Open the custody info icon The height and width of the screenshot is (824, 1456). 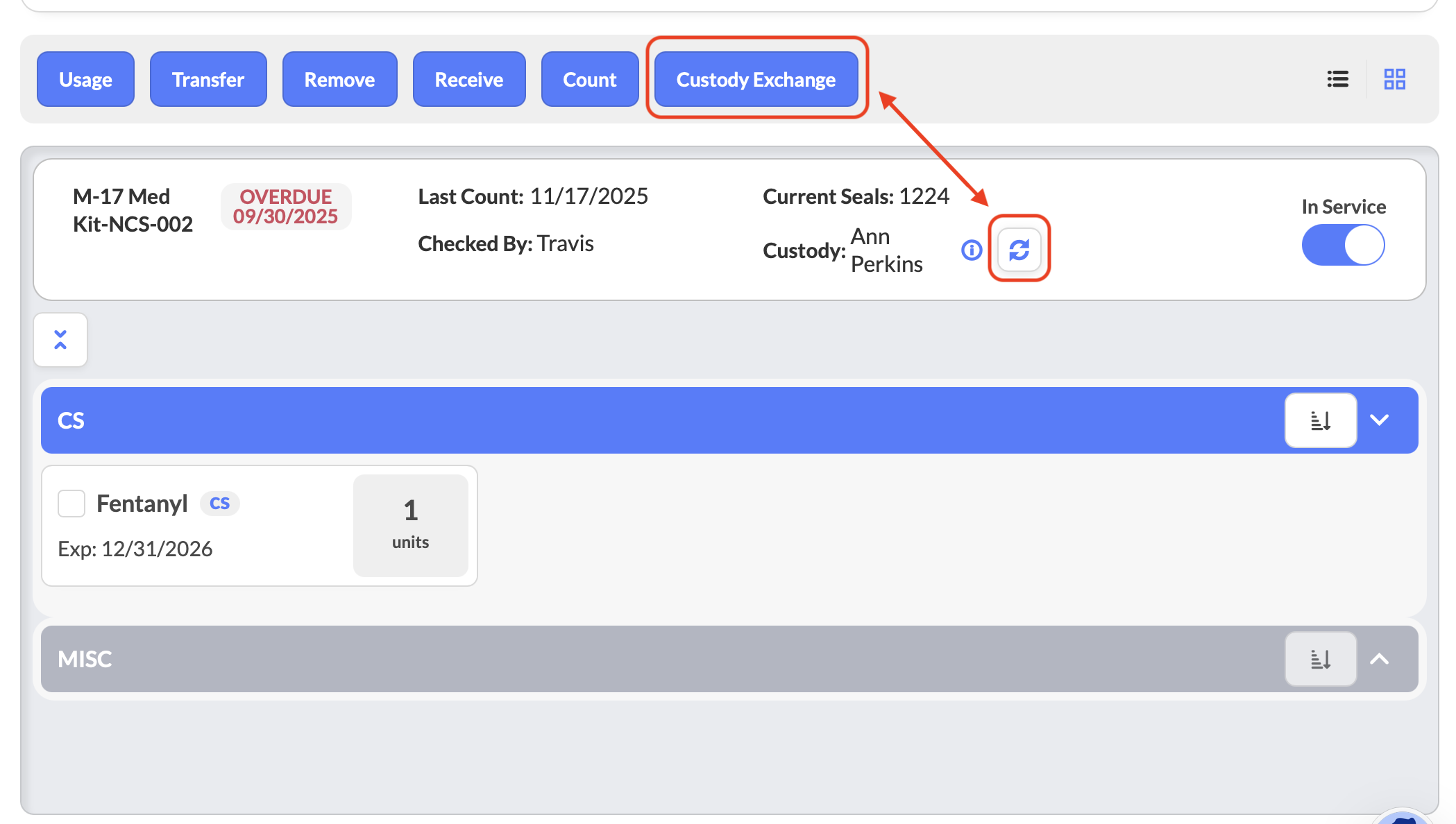(972, 250)
